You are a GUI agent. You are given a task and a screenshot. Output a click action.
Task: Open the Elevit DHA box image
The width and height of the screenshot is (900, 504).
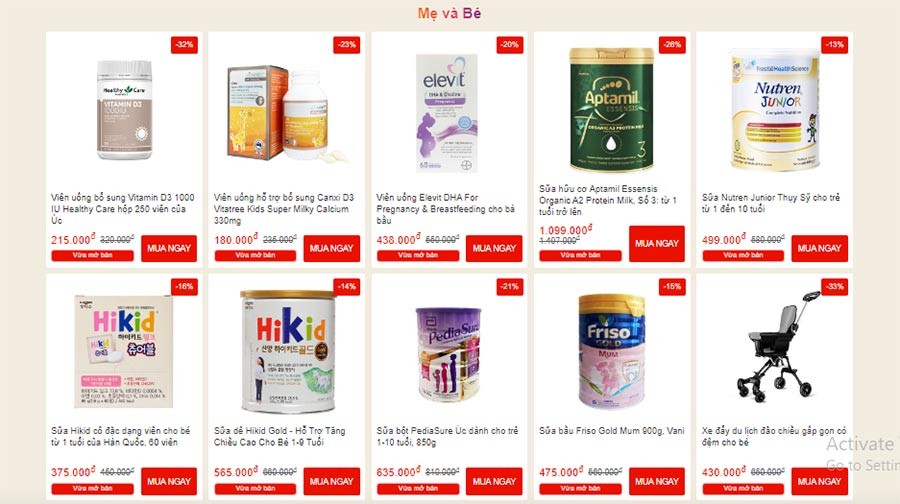(x=447, y=113)
